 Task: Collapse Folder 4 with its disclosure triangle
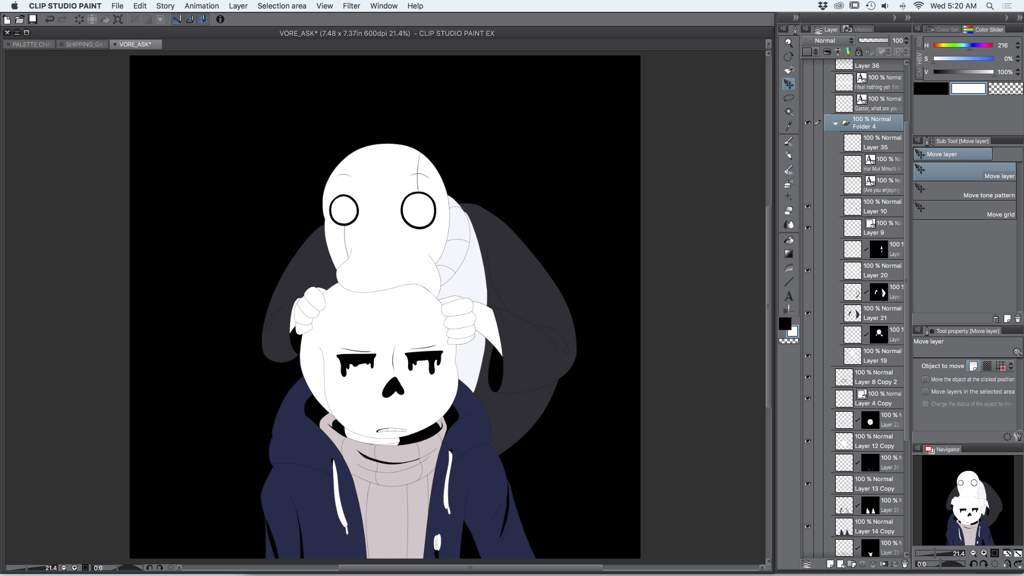835,123
